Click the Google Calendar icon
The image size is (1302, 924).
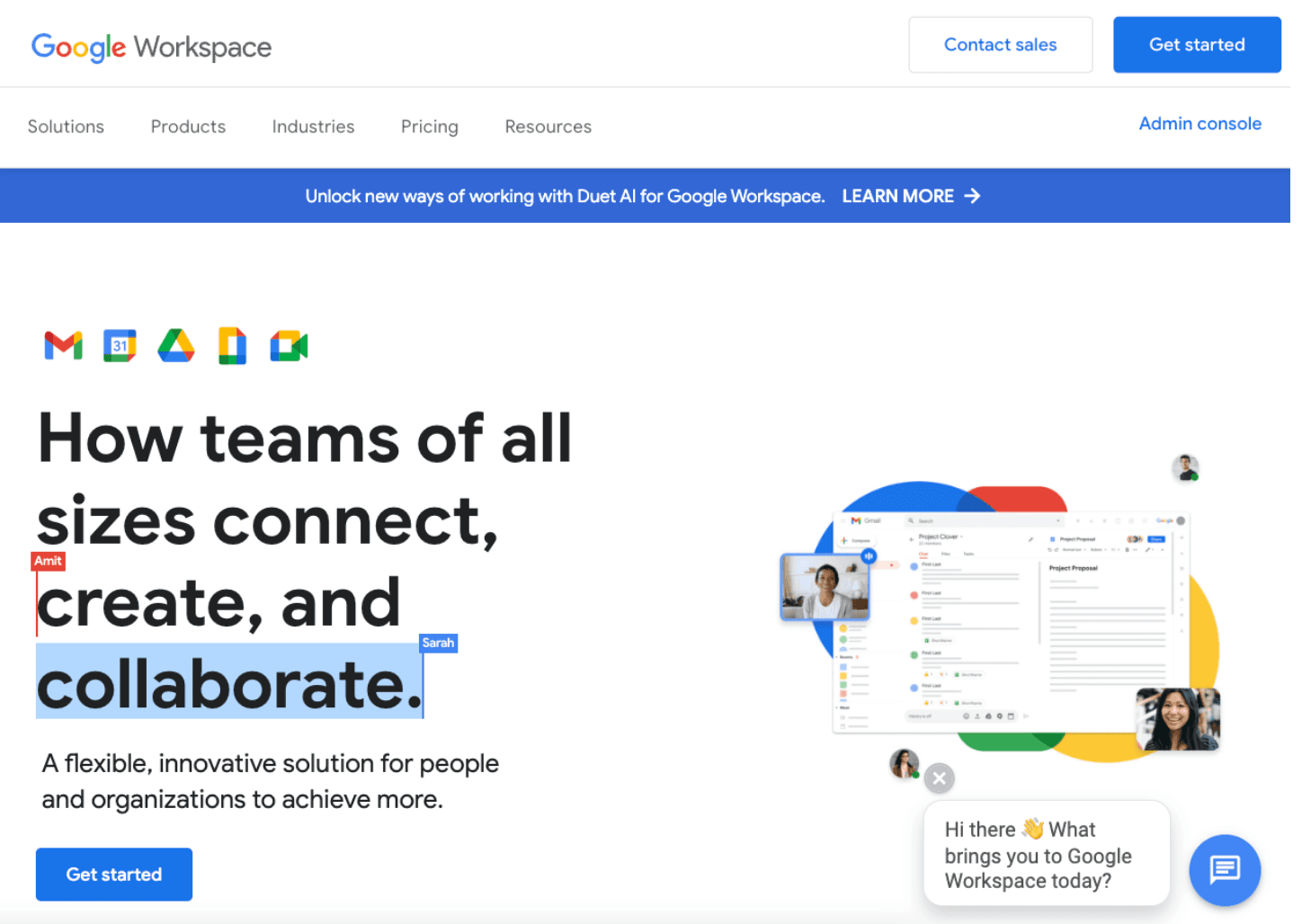click(120, 345)
